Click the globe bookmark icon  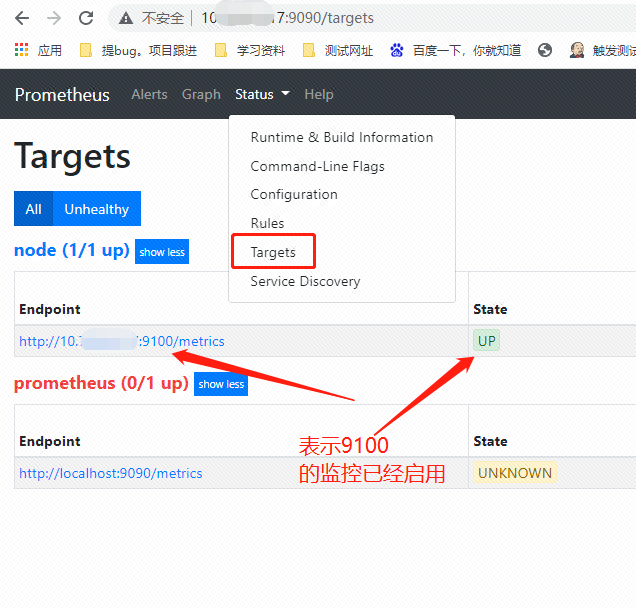point(545,50)
